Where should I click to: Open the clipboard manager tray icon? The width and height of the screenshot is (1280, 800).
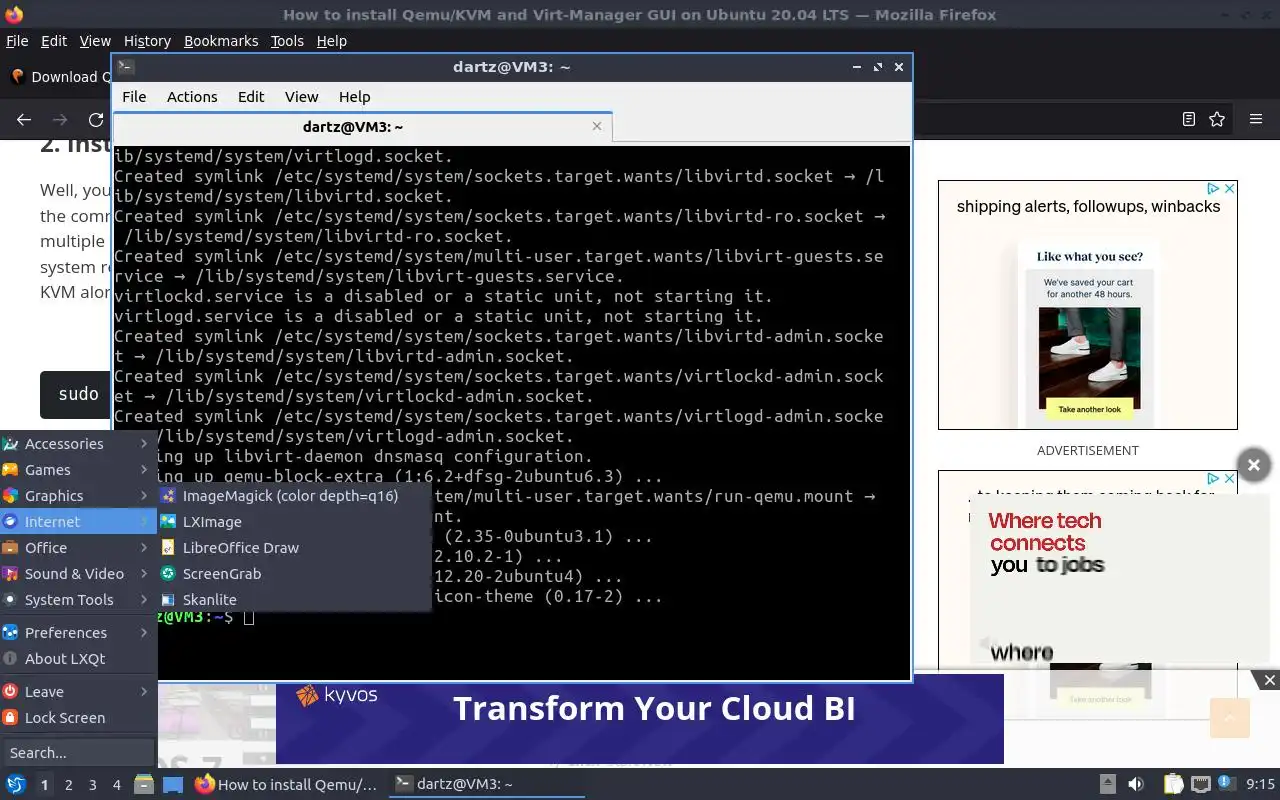(1172, 784)
